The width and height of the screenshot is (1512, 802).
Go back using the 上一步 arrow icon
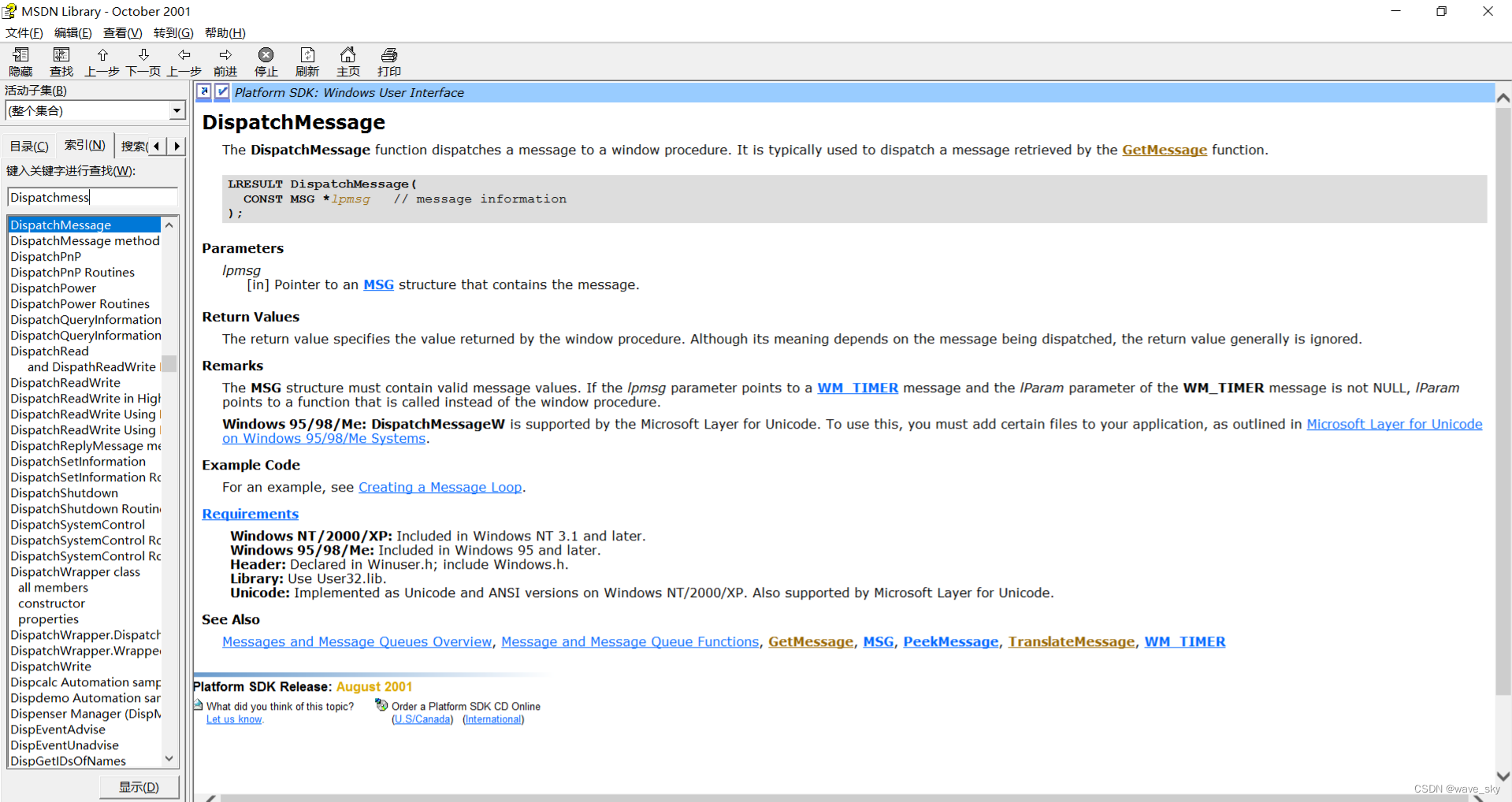(184, 61)
